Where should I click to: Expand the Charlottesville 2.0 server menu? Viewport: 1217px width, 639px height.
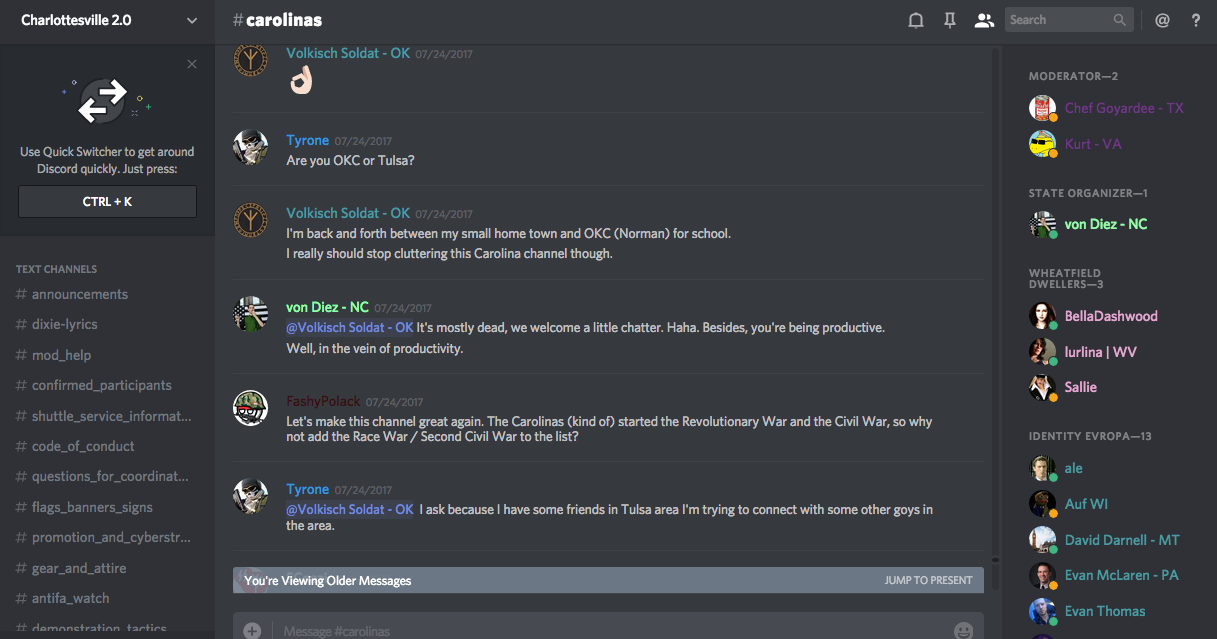point(191,20)
